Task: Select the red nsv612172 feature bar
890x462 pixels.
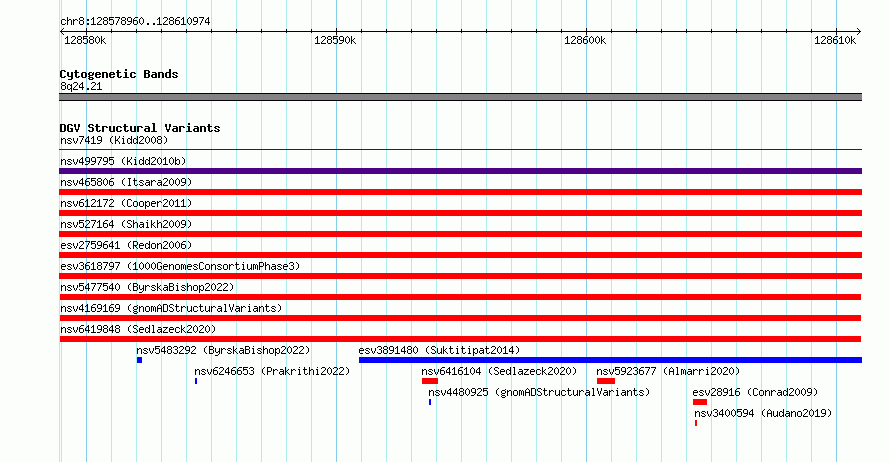Action: 460,213
